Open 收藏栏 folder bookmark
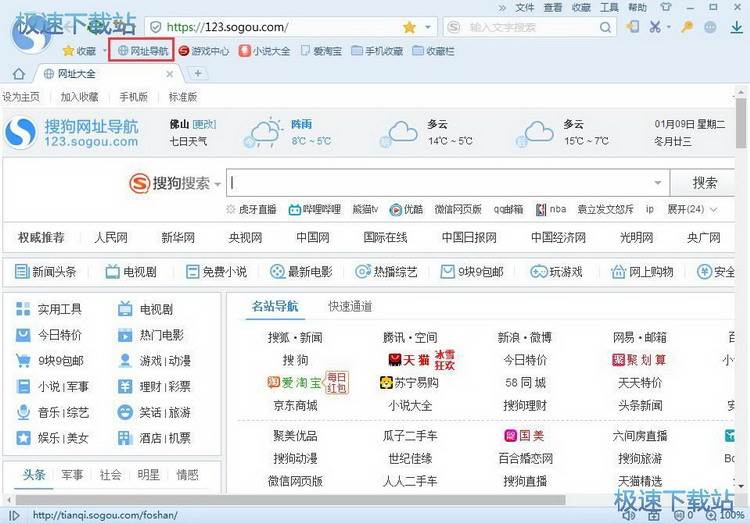Image resolution: width=750 pixels, height=524 pixels. (433, 51)
